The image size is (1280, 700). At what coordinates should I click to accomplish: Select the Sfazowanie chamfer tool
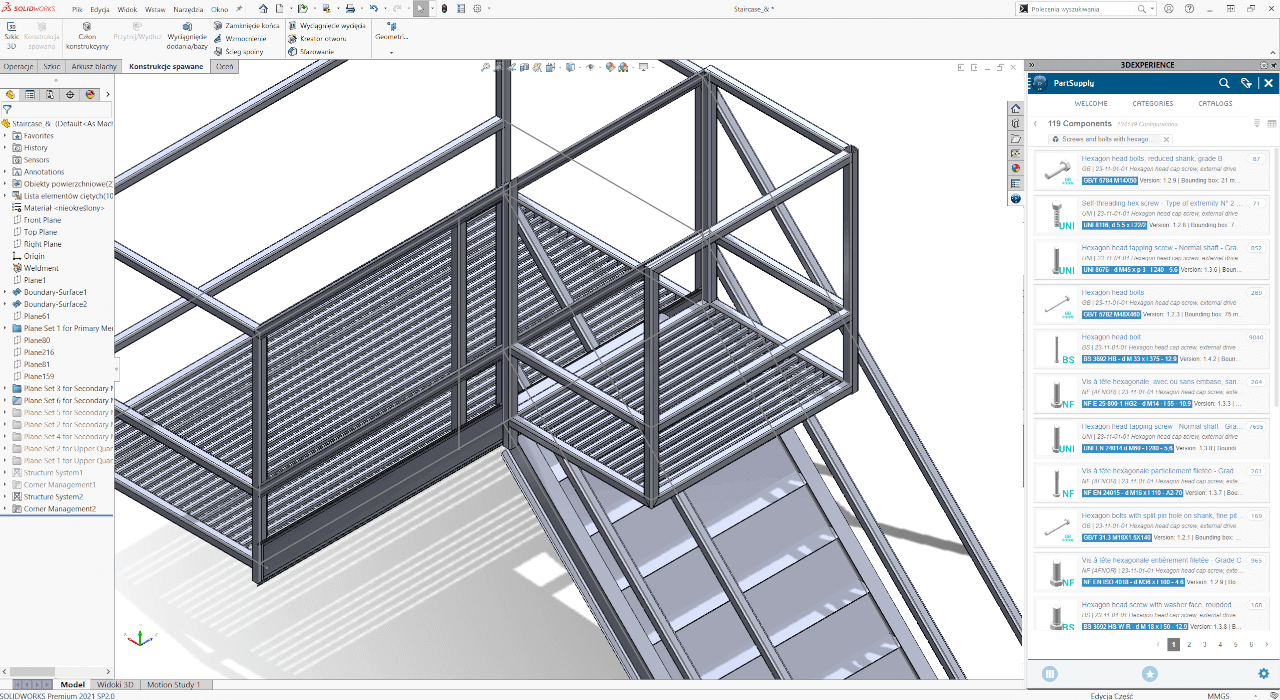click(318, 53)
